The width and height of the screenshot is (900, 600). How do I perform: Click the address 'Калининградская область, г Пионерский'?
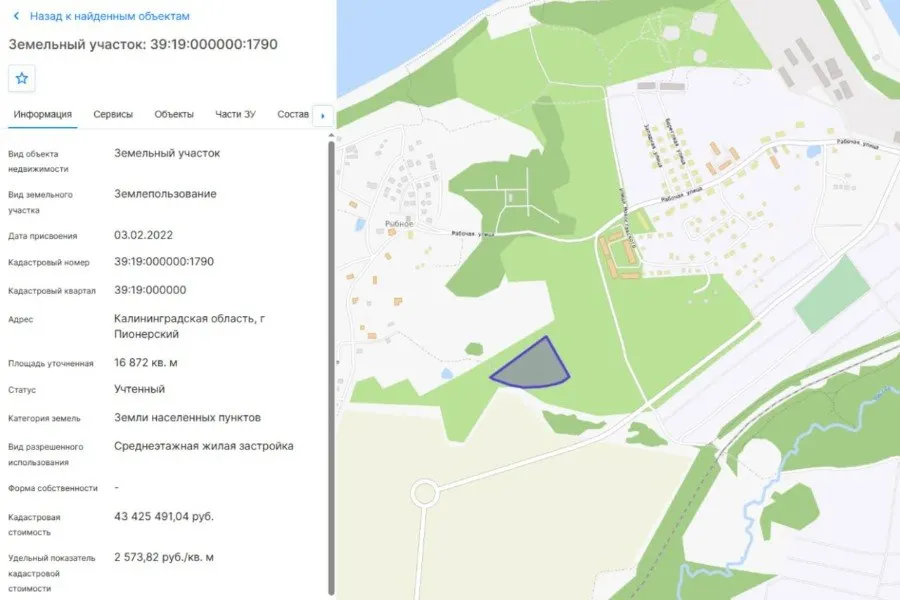point(189,326)
